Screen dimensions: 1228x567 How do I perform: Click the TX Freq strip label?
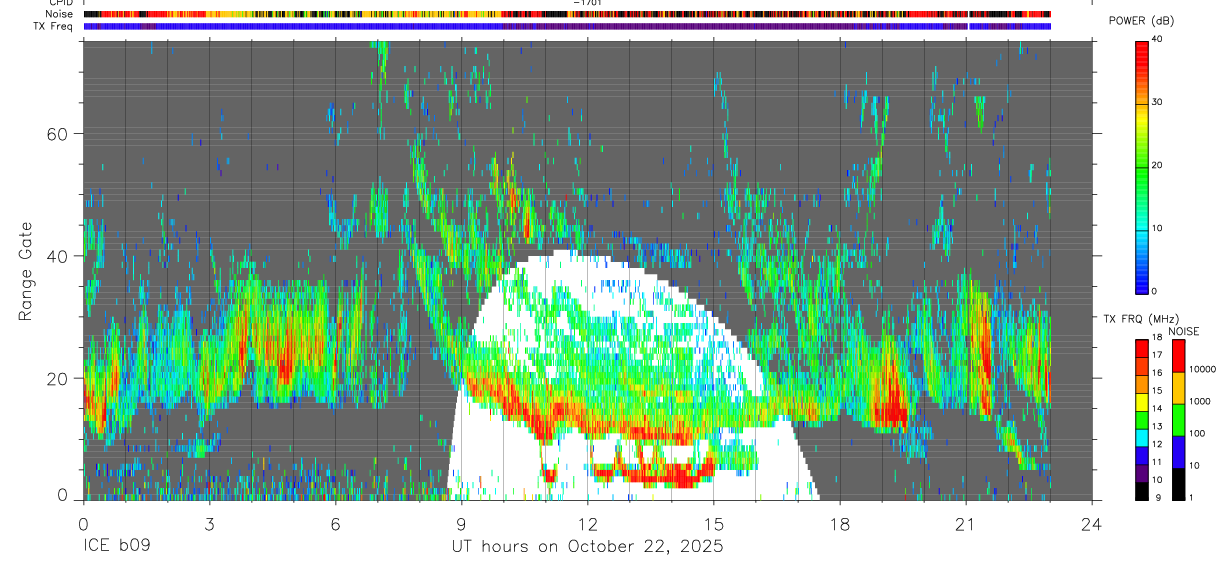(x=53, y=26)
